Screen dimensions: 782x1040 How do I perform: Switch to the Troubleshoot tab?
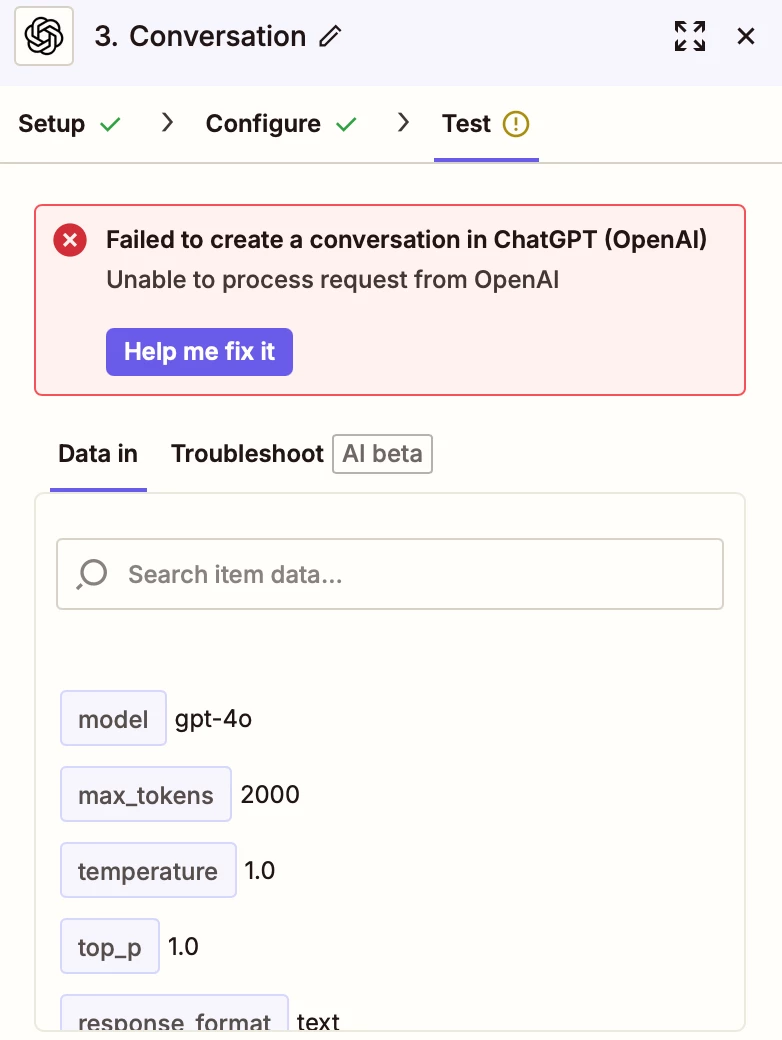point(247,454)
